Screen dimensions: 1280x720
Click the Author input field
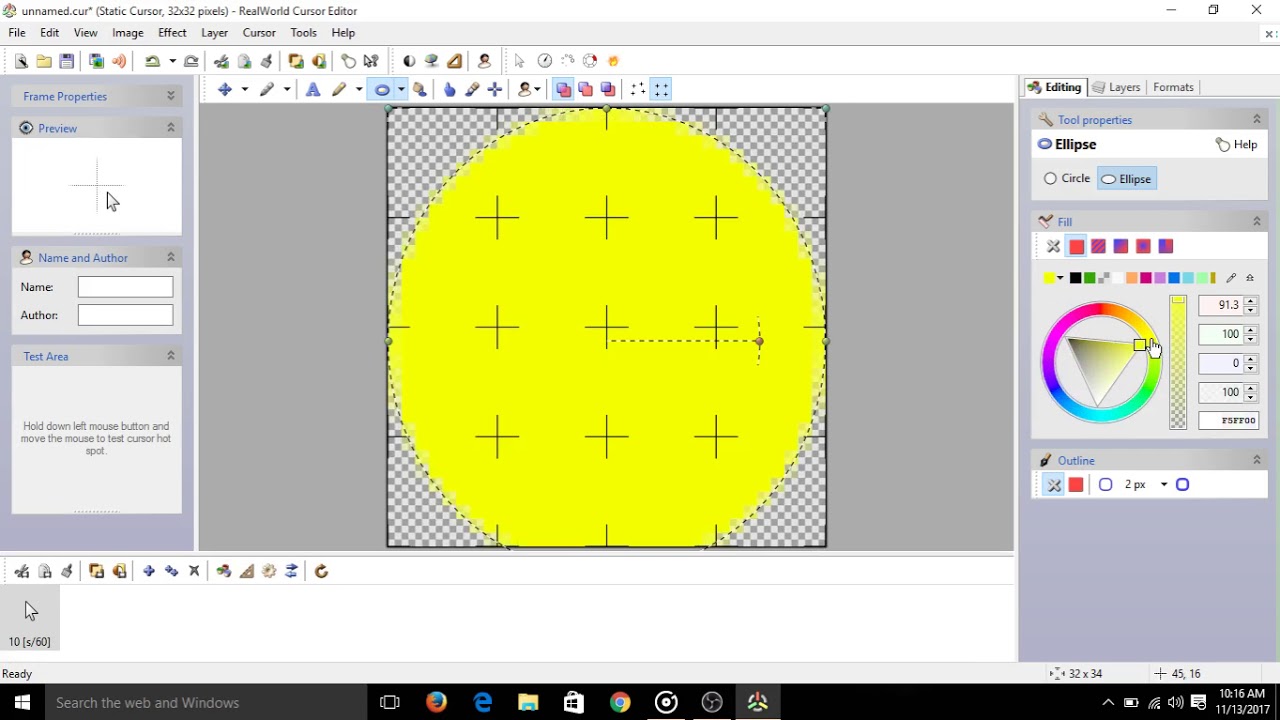[125, 315]
